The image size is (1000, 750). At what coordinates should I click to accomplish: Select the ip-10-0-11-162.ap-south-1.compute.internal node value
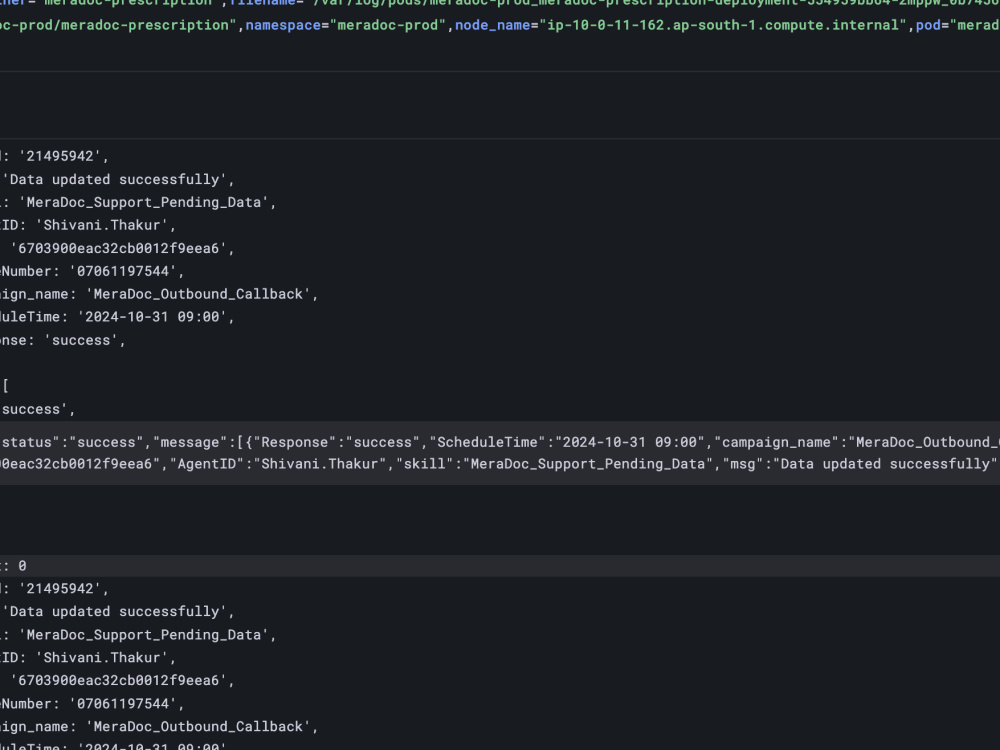click(723, 25)
